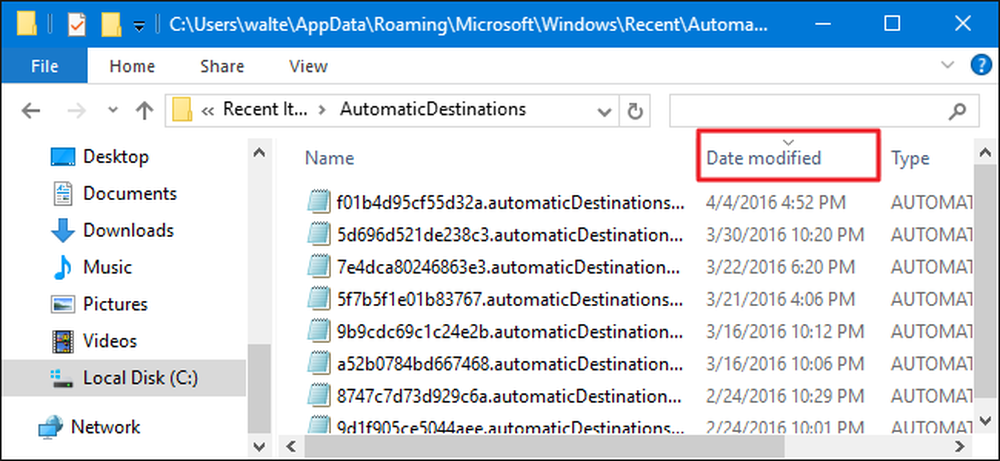Click the horizontal scrollbar left arrow

[290, 445]
